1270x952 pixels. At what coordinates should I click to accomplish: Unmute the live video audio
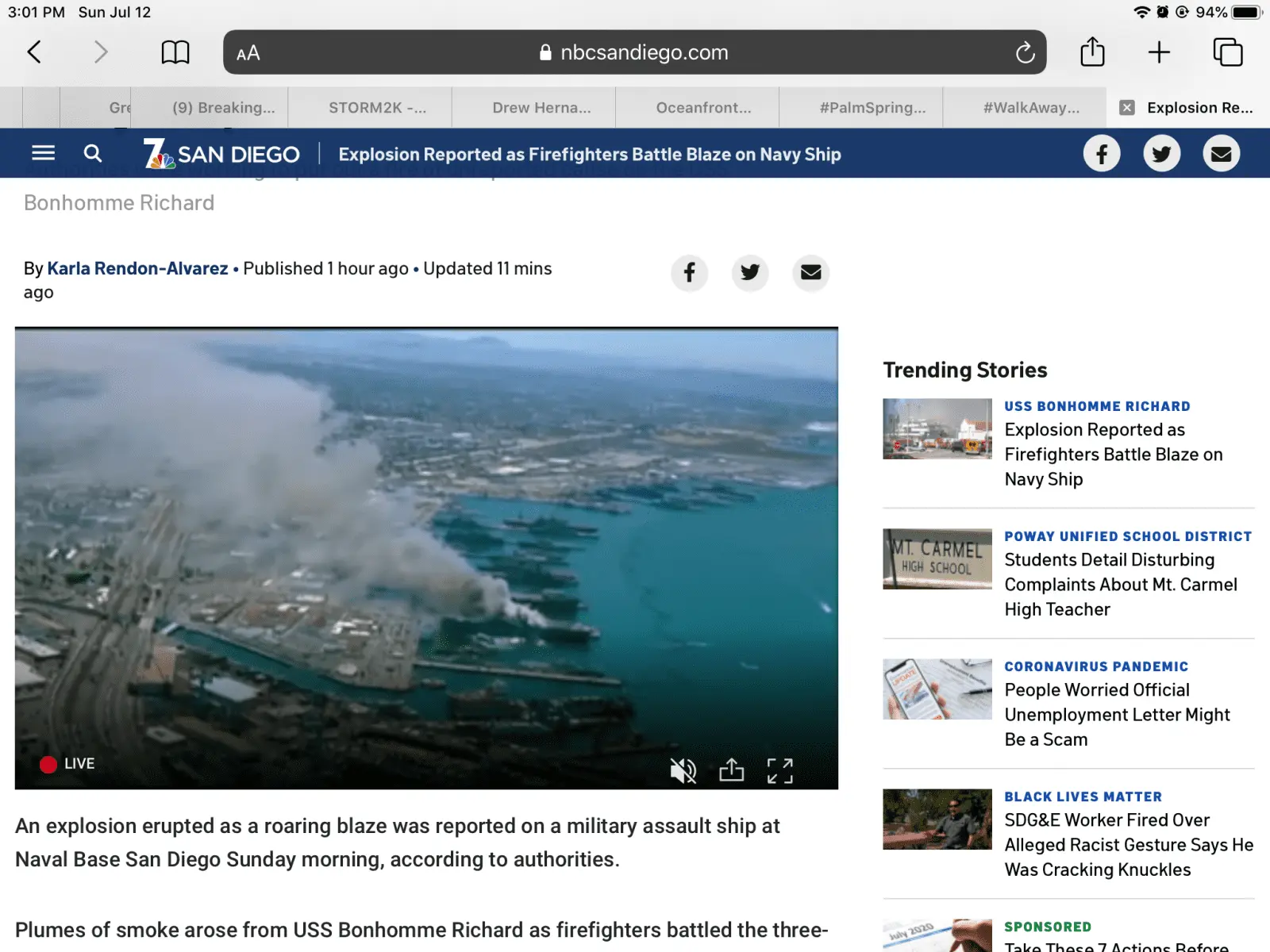tap(683, 770)
